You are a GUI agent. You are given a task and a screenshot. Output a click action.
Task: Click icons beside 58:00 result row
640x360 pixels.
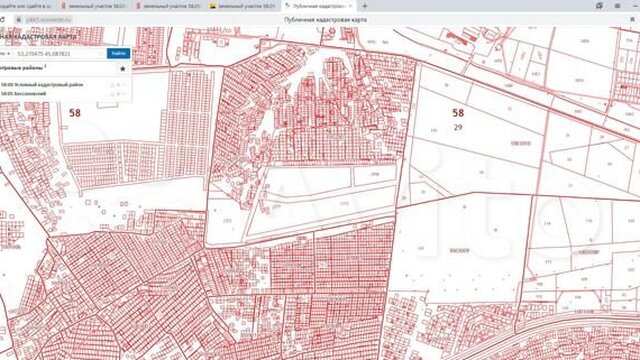118,85
